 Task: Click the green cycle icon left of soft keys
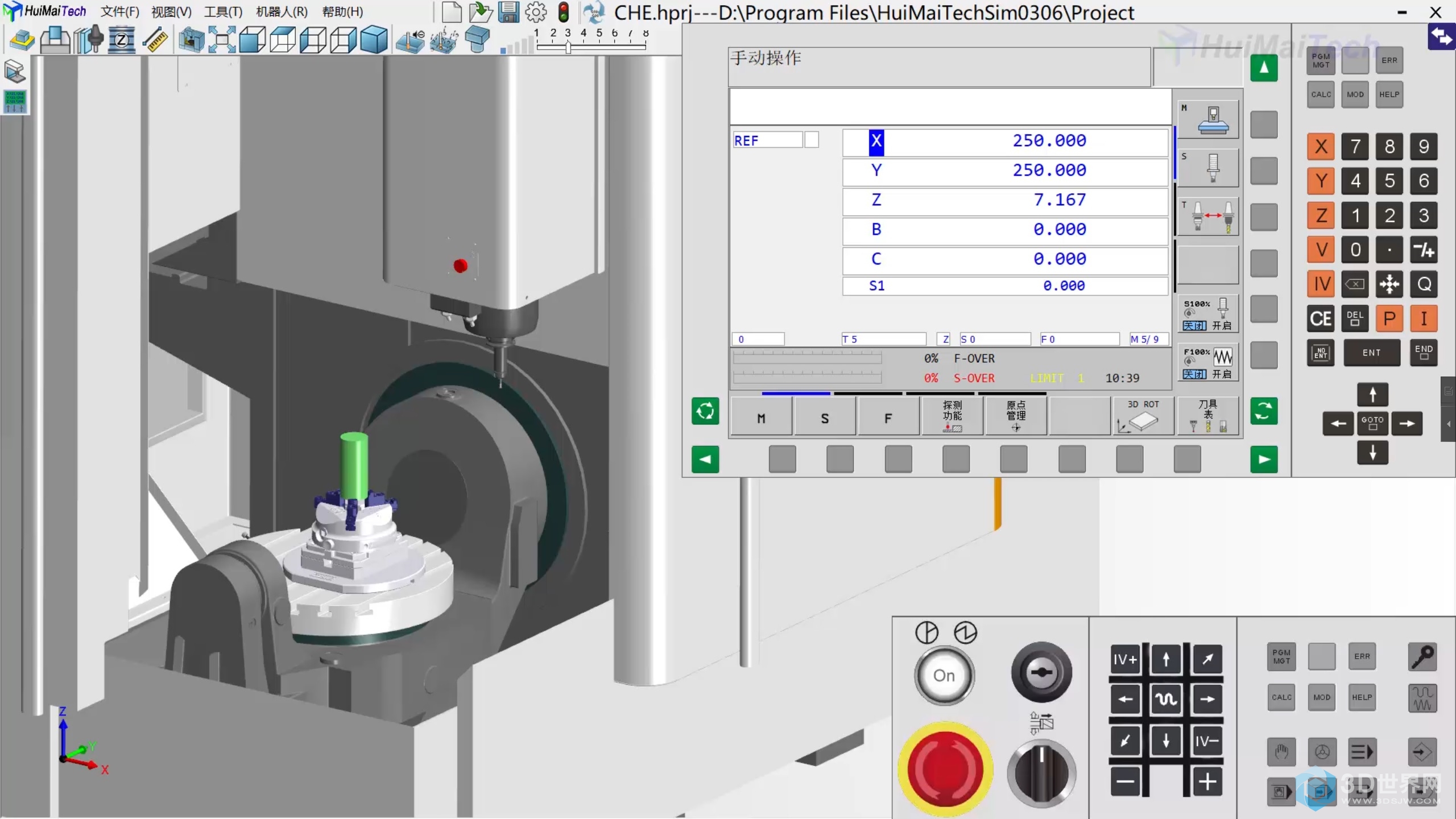[x=705, y=411]
